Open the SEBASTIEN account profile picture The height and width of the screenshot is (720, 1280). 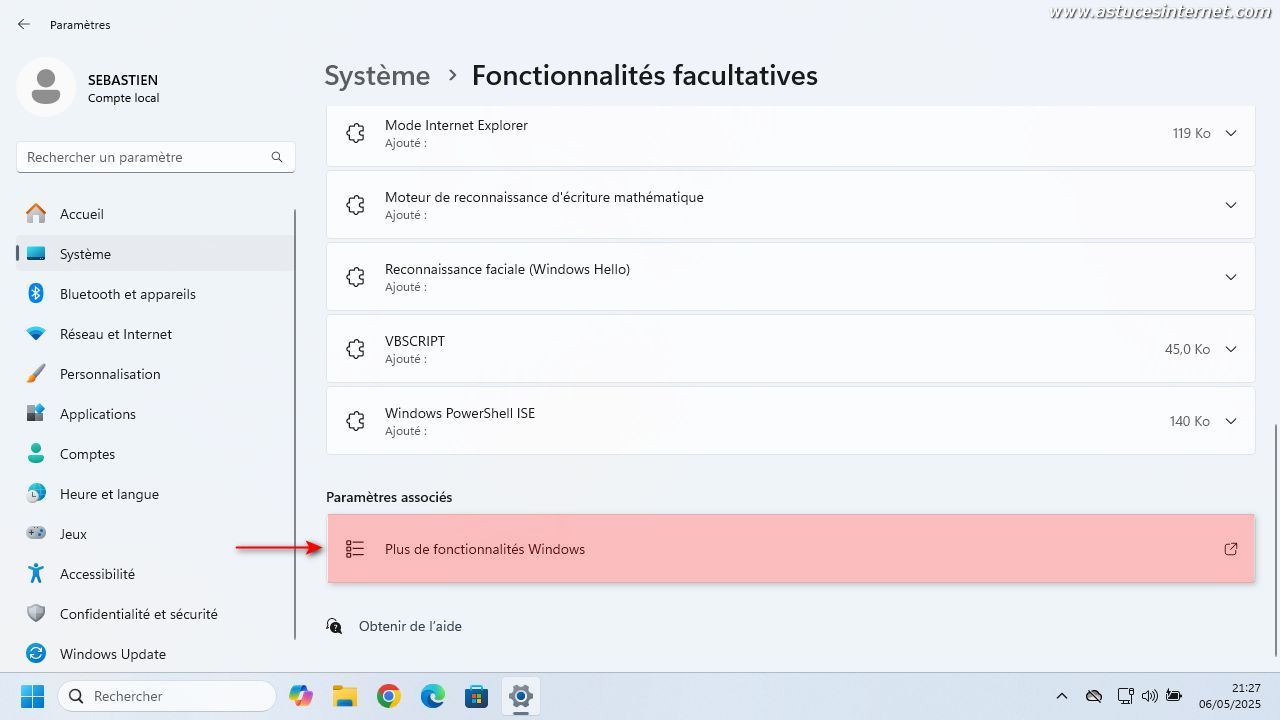(46, 87)
